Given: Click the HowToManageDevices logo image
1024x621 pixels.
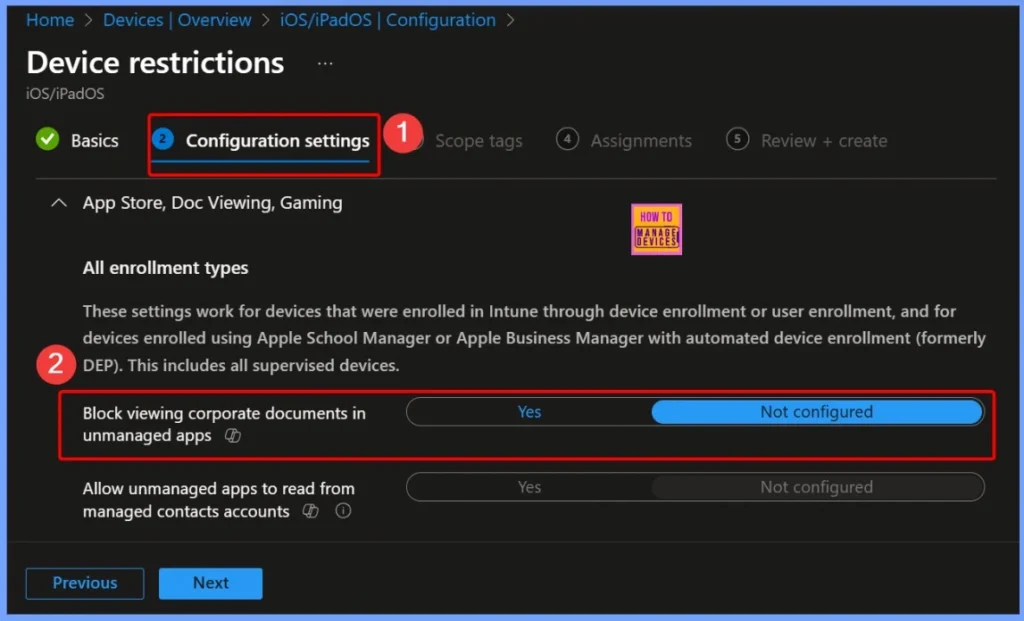Looking at the screenshot, I should pyautogui.click(x=656, y=229).
